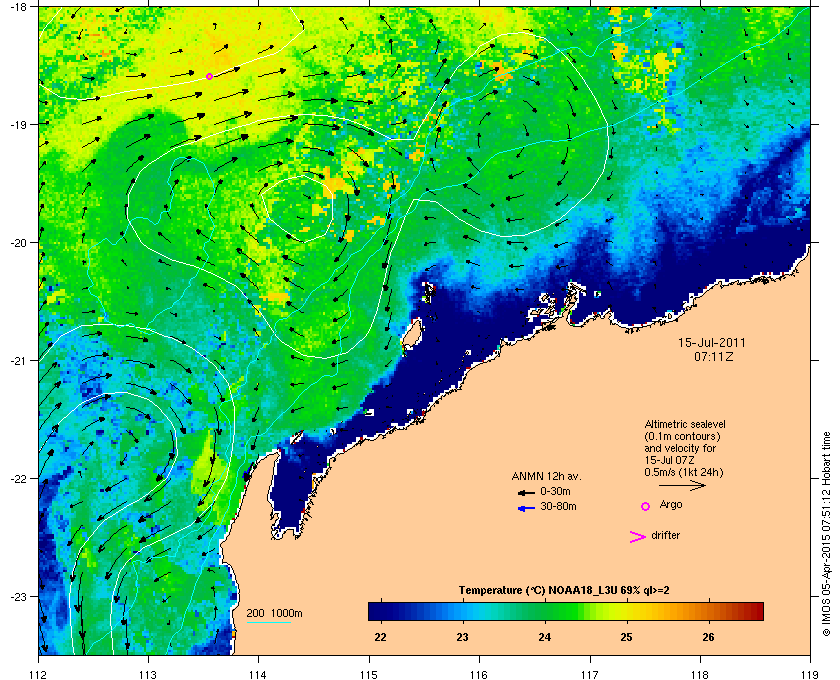Screen dimensions: 840x680
Task: Click the longitude axis label 114
Action: click(x=258, y=675)
